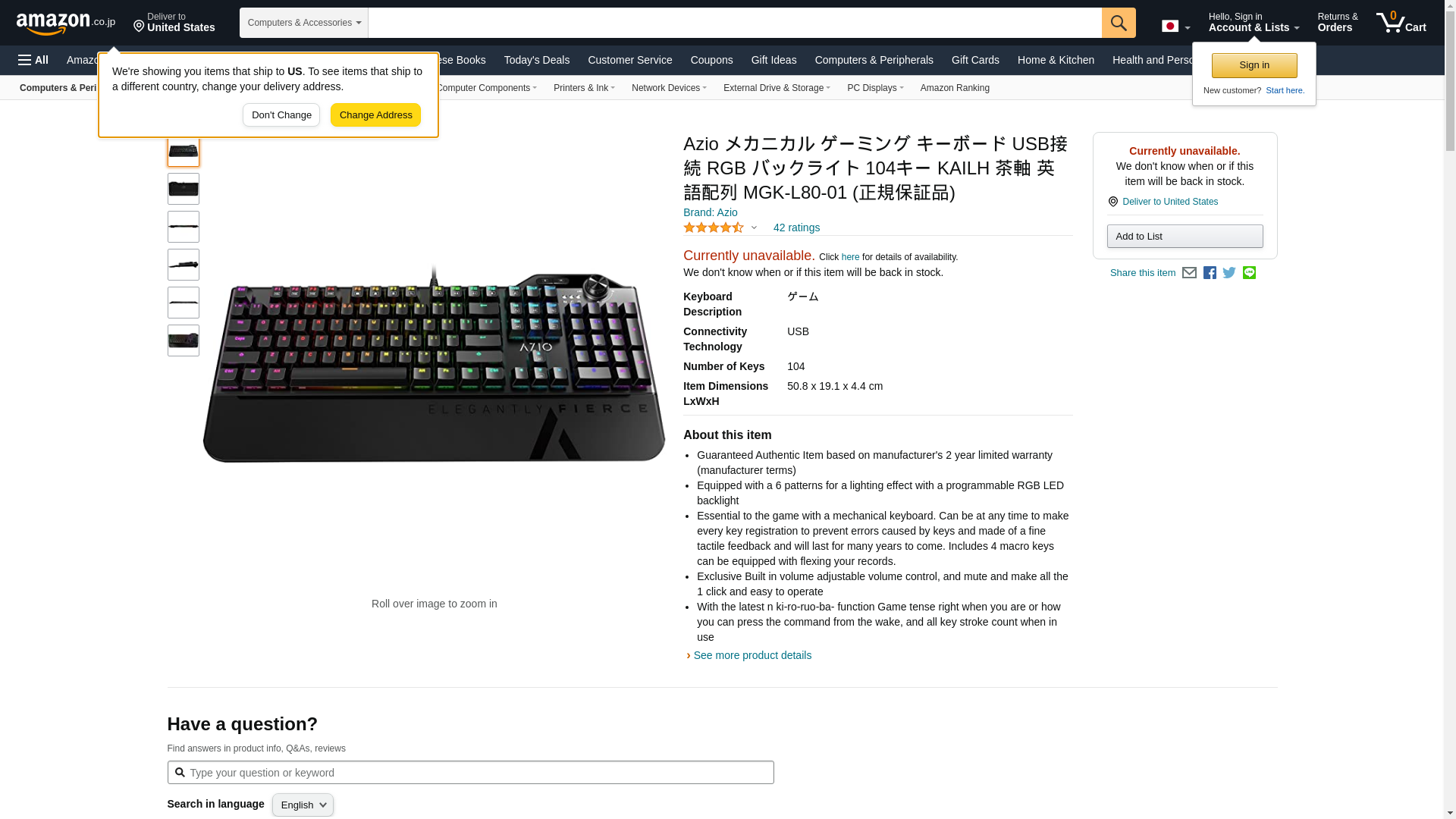The image size is (1456, 819).
Task: Open the Japan flag language selector
Action: [x=1175, y=27]
